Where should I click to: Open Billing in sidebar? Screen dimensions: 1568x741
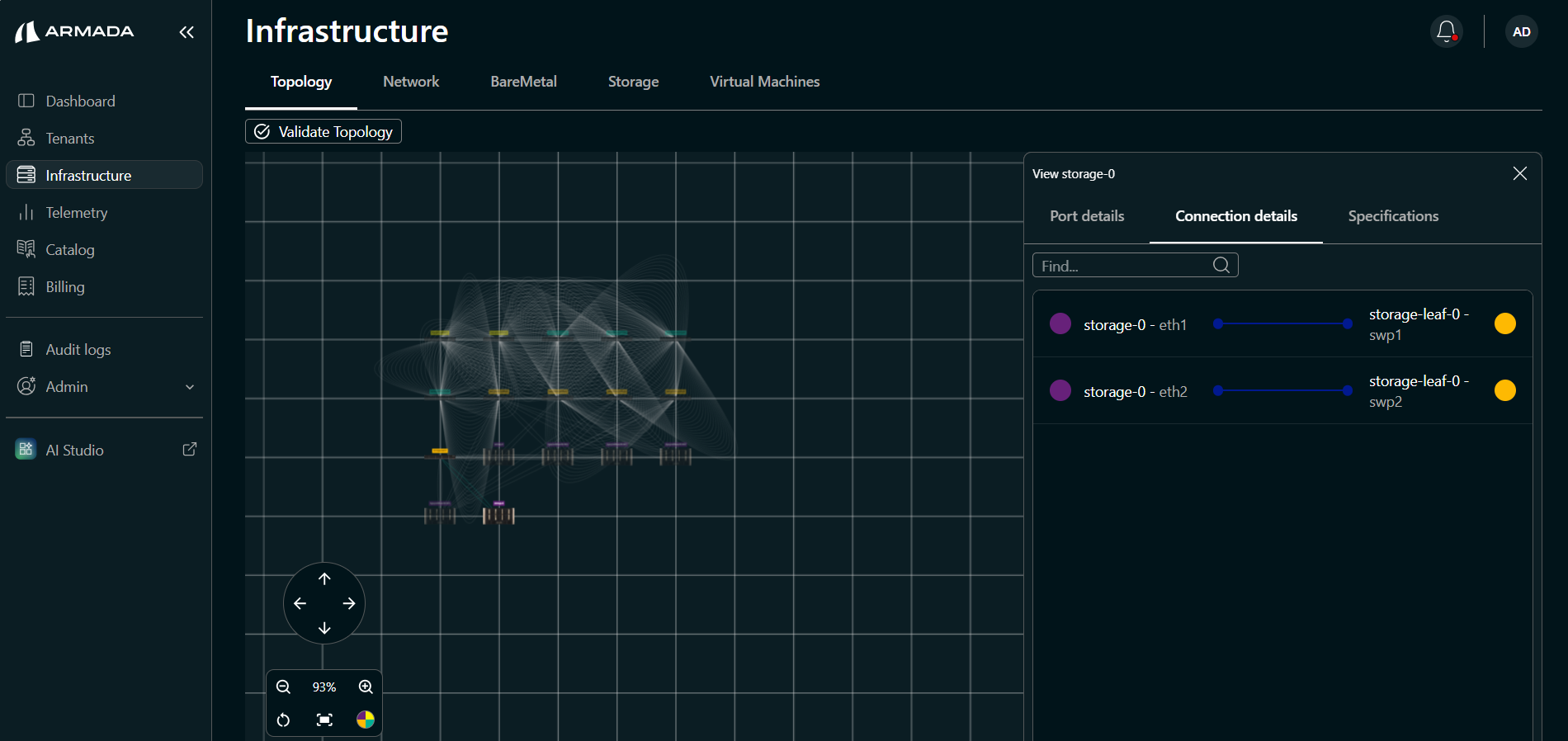[104, 286]
